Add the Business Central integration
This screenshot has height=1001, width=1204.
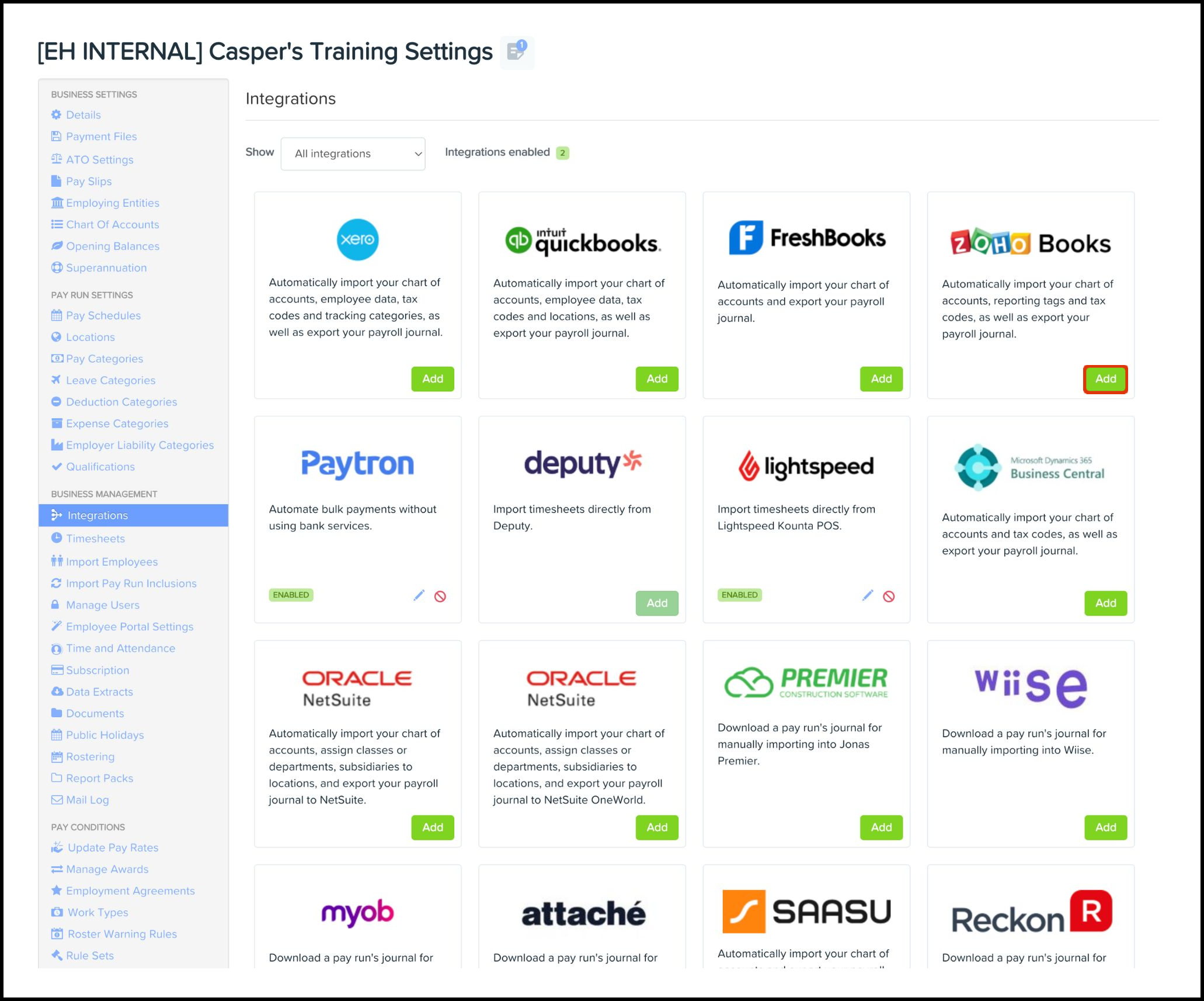1105,603
